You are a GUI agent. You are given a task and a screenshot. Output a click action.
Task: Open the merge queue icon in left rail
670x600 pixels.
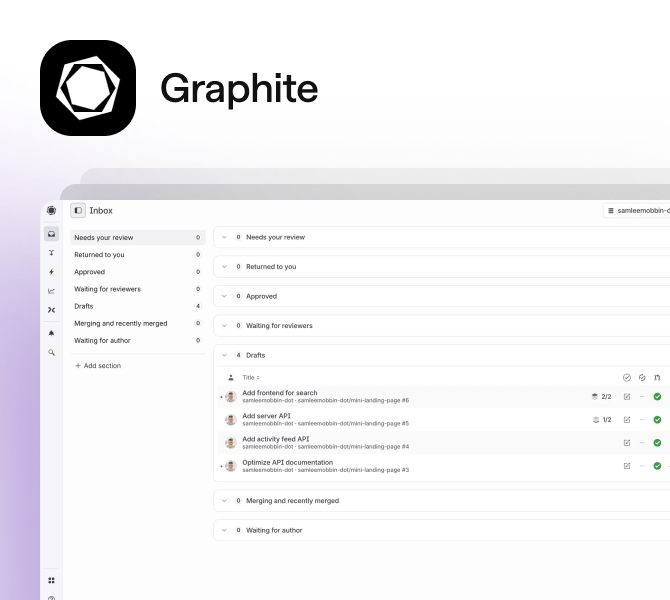click(x=51, y=253)
